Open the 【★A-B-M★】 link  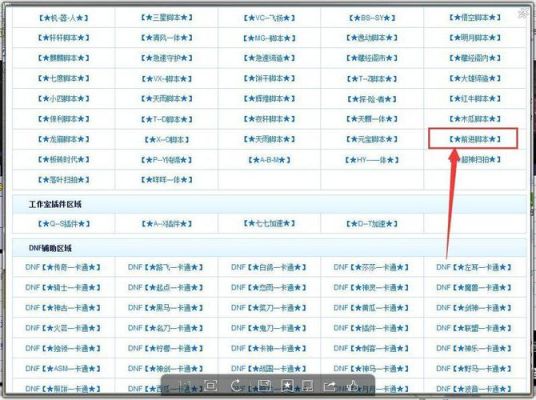pos(269,160)
